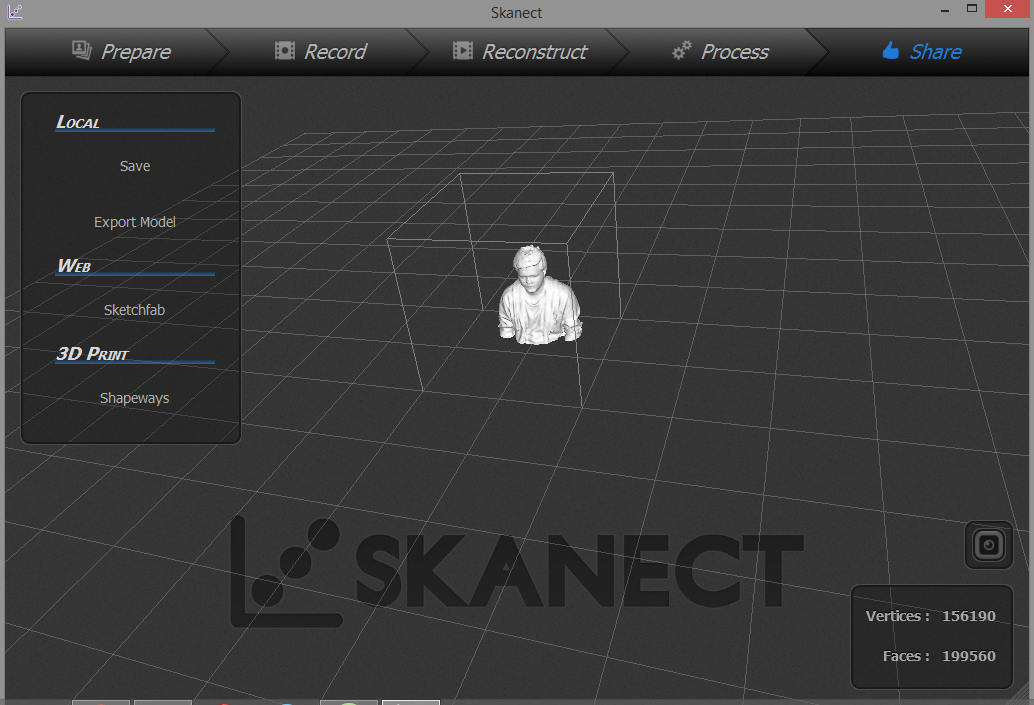Image resolution: width=1034 pixels, height=705 pixels.
Task: Click Save under Local
Action: click(135, 166)
